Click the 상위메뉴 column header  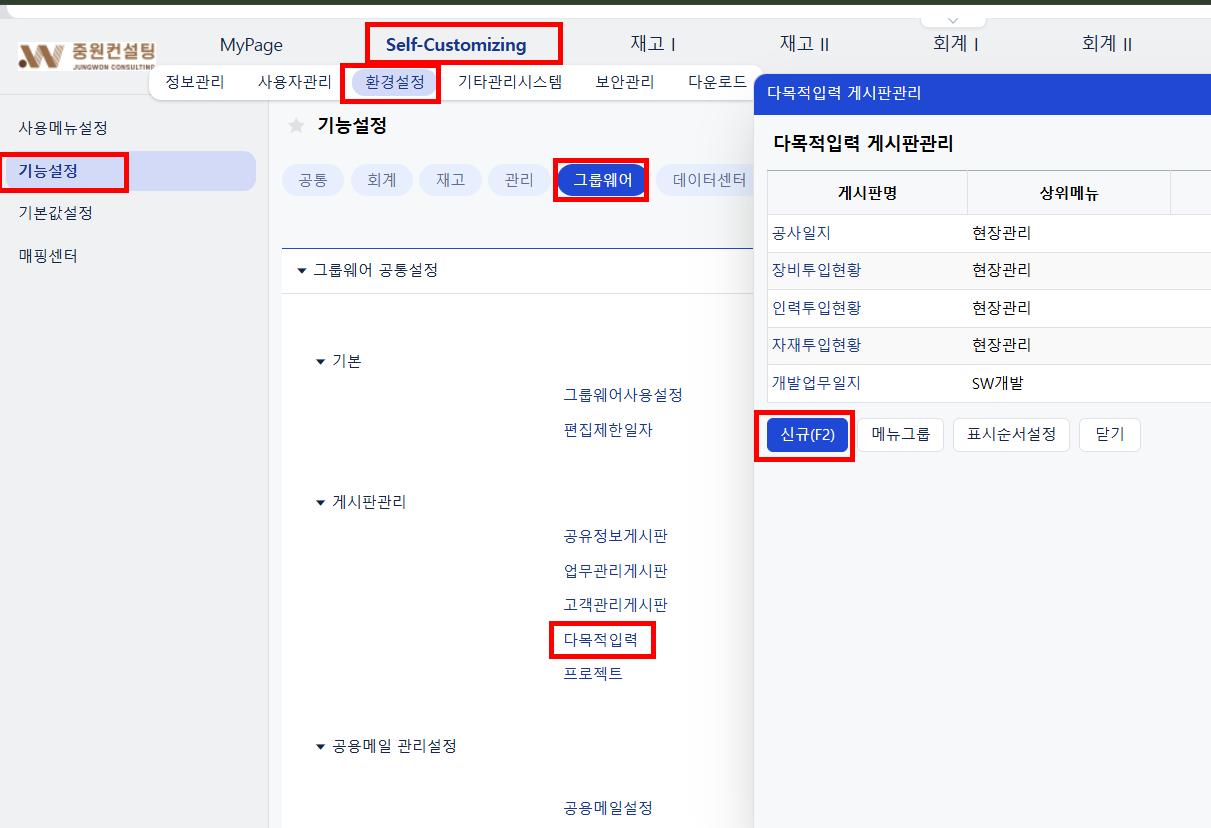[x=1069, y=193]
